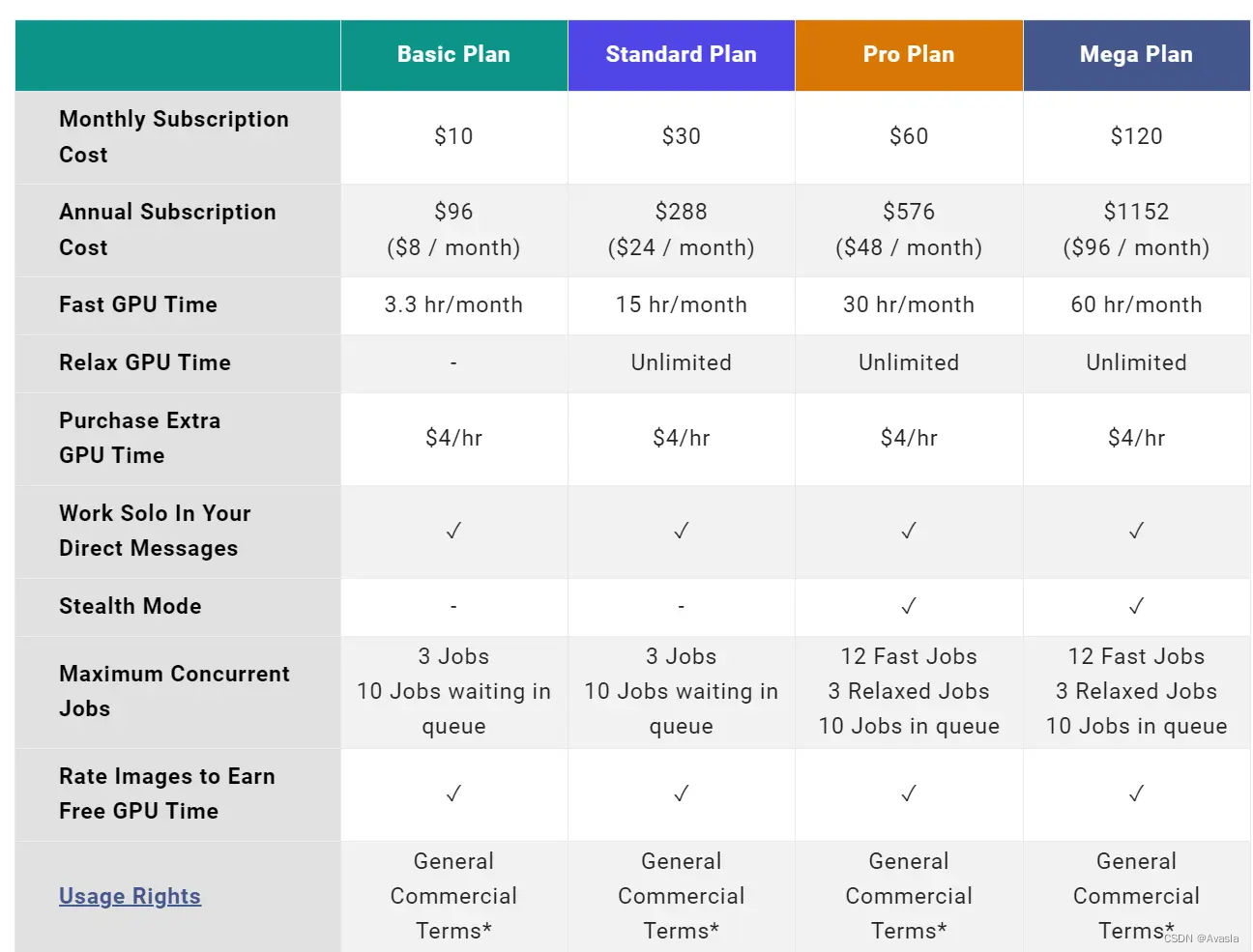The height and width of the screenshot is (952, 1253).
Task: Open the Usage Rights link
Action: [130, 896]
